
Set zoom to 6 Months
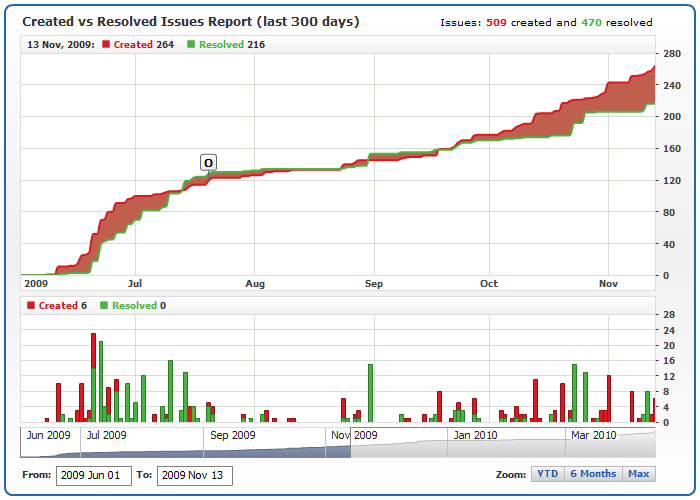(x=593, y=474)
